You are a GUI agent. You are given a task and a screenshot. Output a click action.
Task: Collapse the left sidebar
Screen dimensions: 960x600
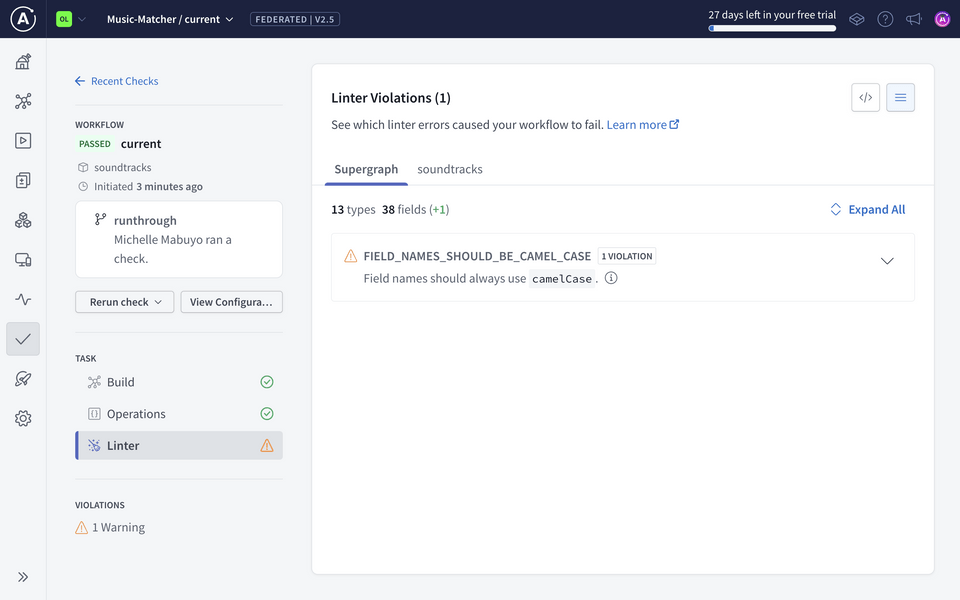[x=22, y=576]
